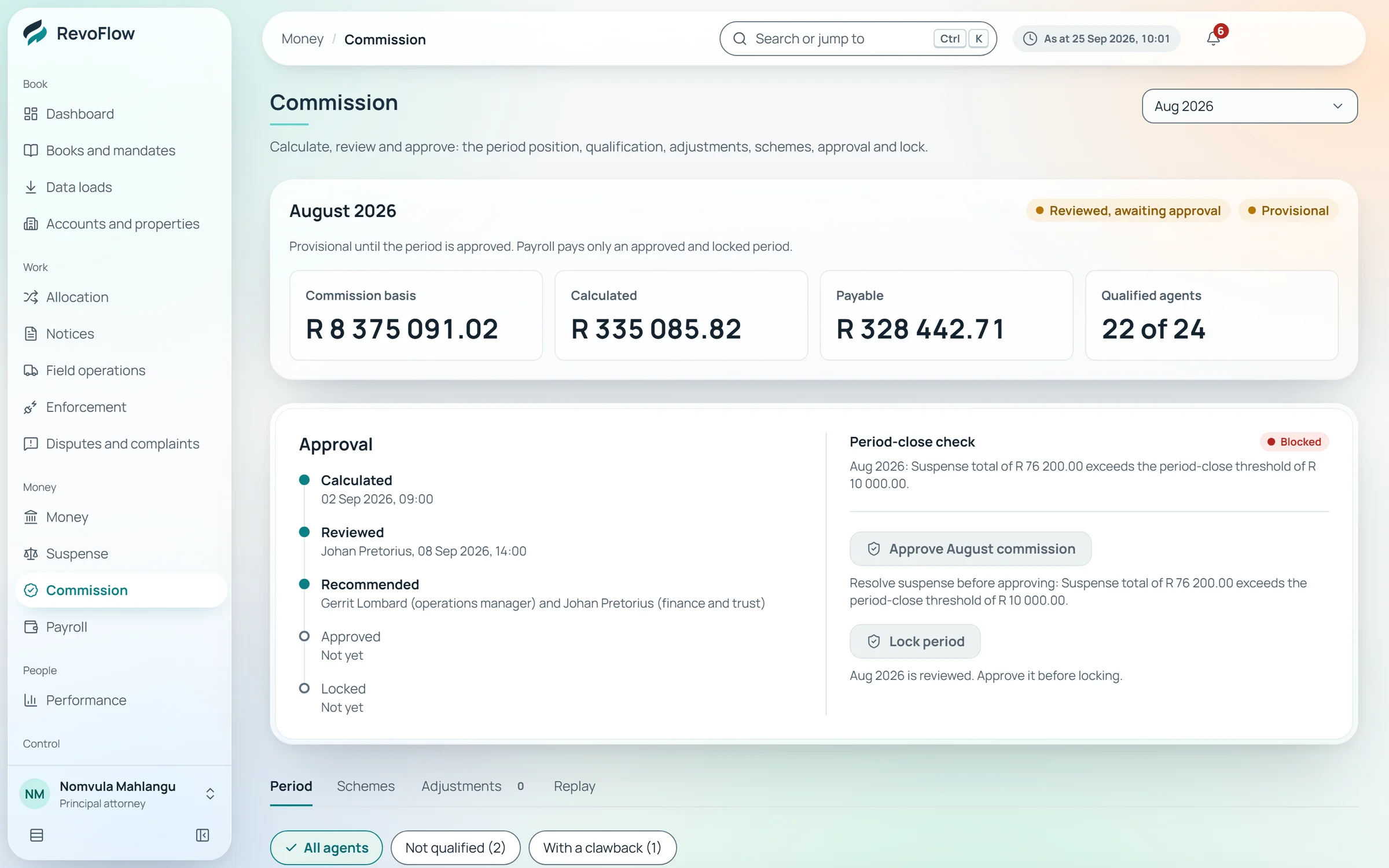Click the Reviewed, awaiting approval badge
This screenshot has width=1389, height=868.
click(x=1129, y=211)
